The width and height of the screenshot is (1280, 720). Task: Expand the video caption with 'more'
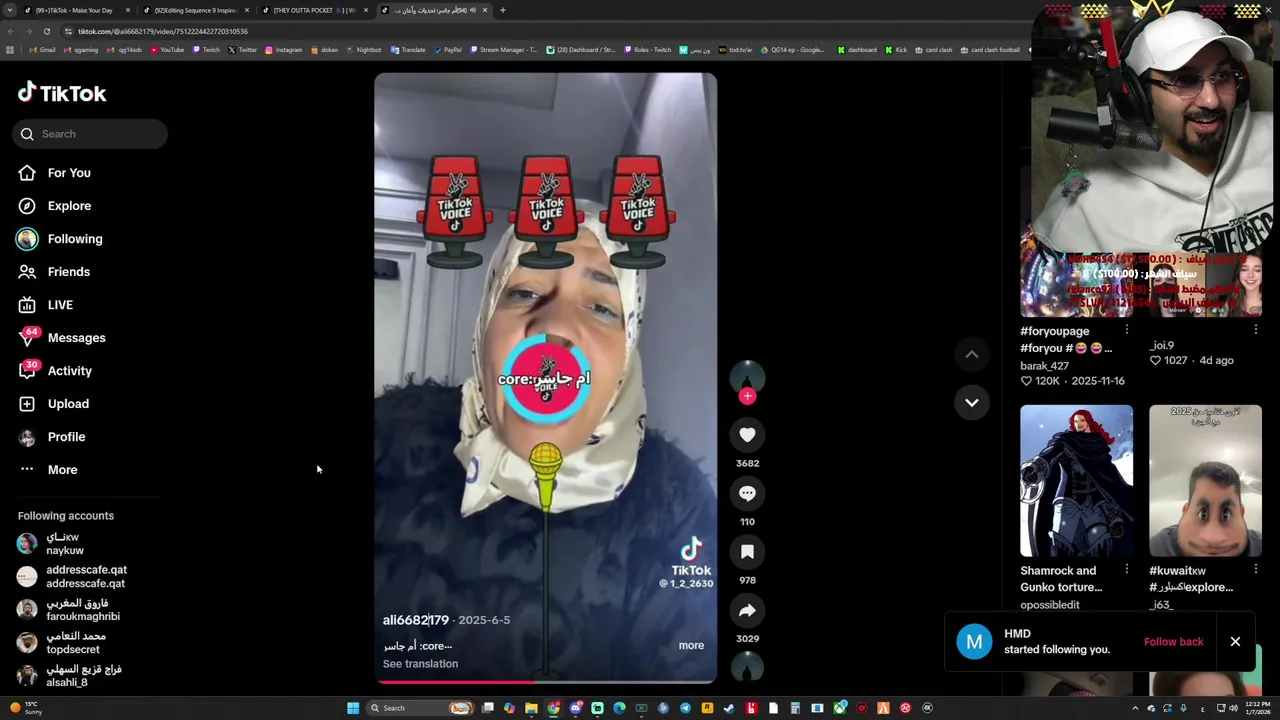tap(691, 646)
